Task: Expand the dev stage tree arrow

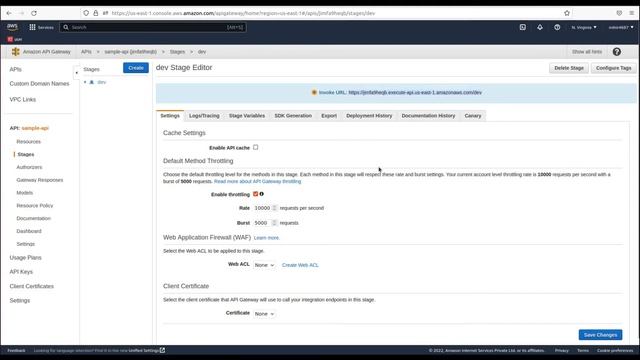Action: (85, 82)
